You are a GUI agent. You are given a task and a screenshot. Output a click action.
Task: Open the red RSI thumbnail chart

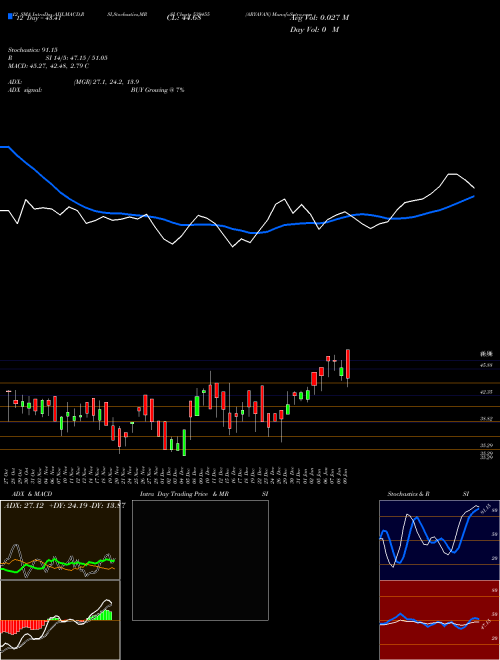(439, 620)
